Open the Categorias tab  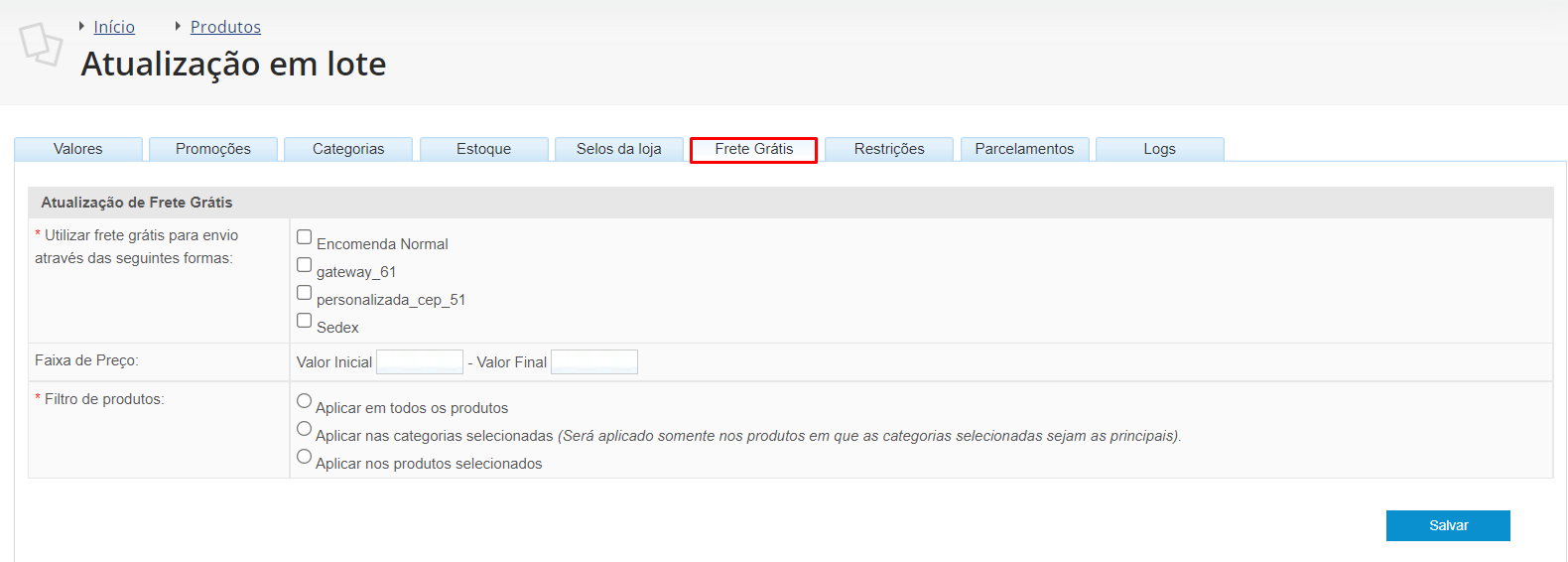click(348, 149)
